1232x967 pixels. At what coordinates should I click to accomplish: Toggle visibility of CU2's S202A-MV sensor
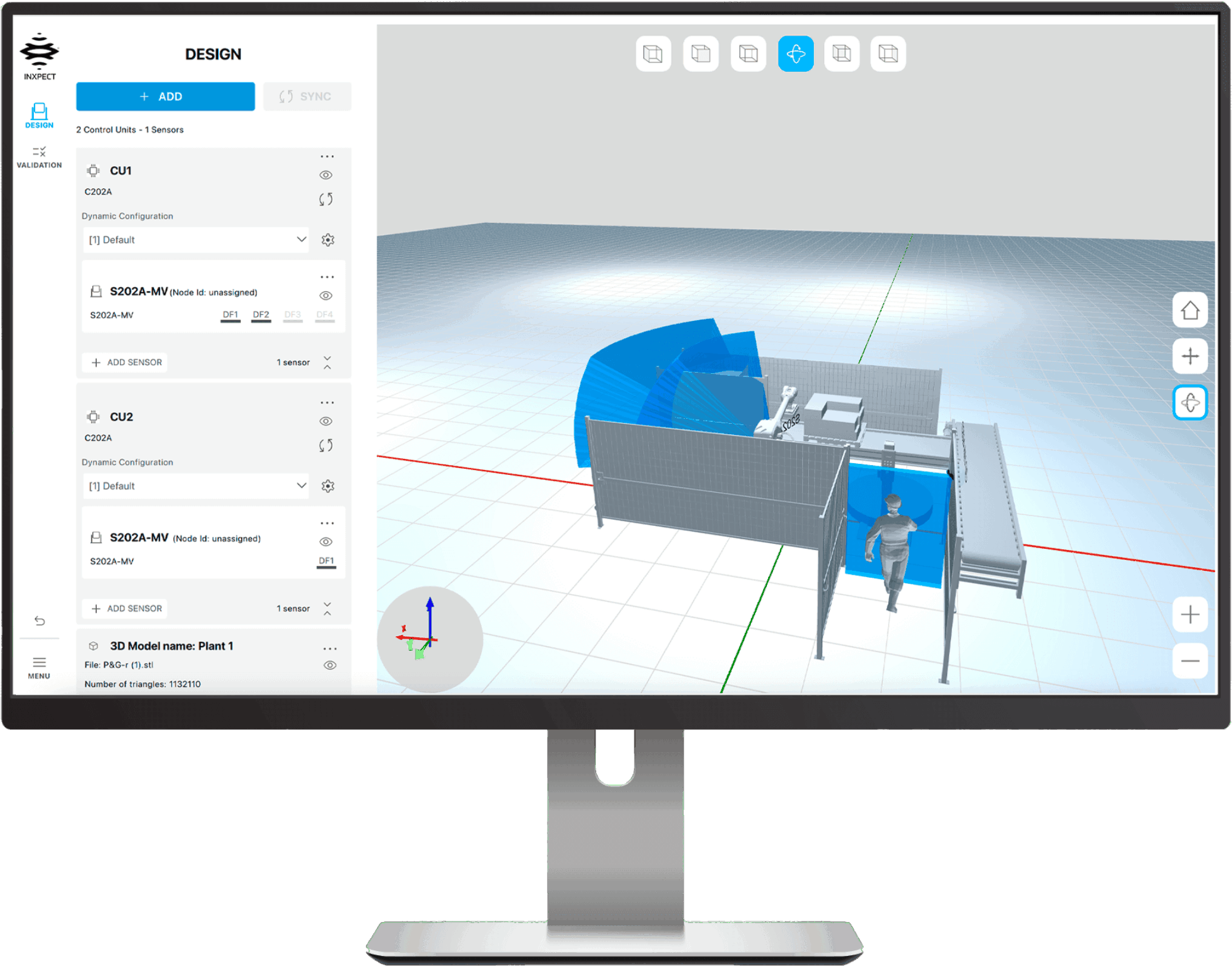pos(326,542)
